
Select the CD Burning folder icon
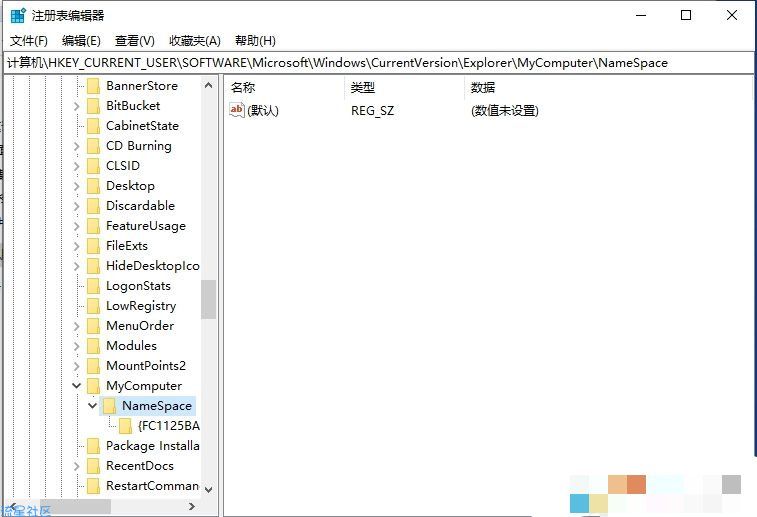[93, 146]
